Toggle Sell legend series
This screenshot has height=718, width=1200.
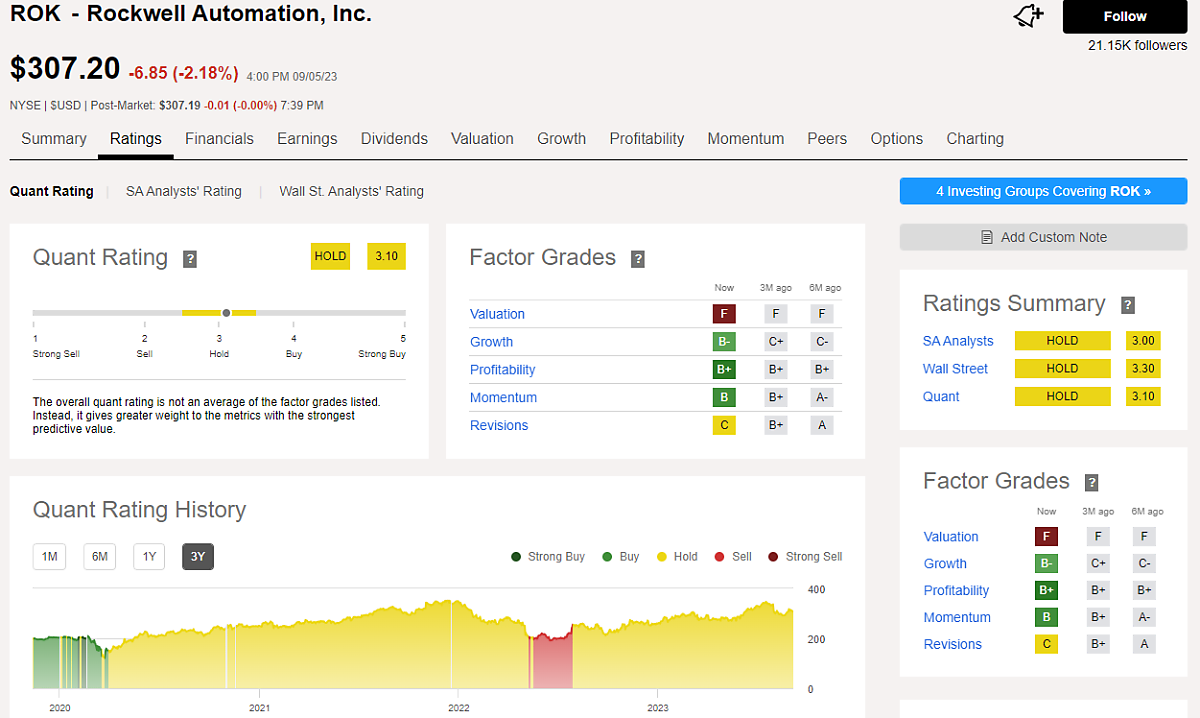733,557
